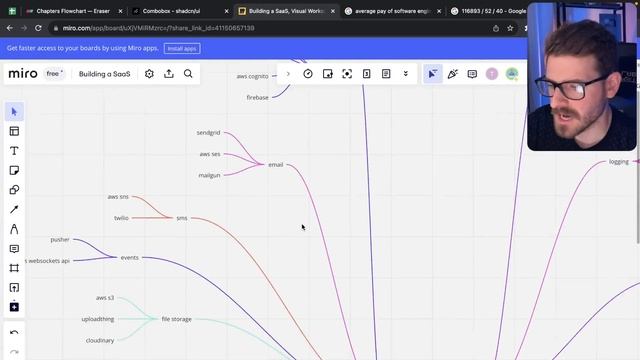Image resolution: width=640 pixels, height=360 pixels.
Task: Open board settings gear
Action: (149, 74)
